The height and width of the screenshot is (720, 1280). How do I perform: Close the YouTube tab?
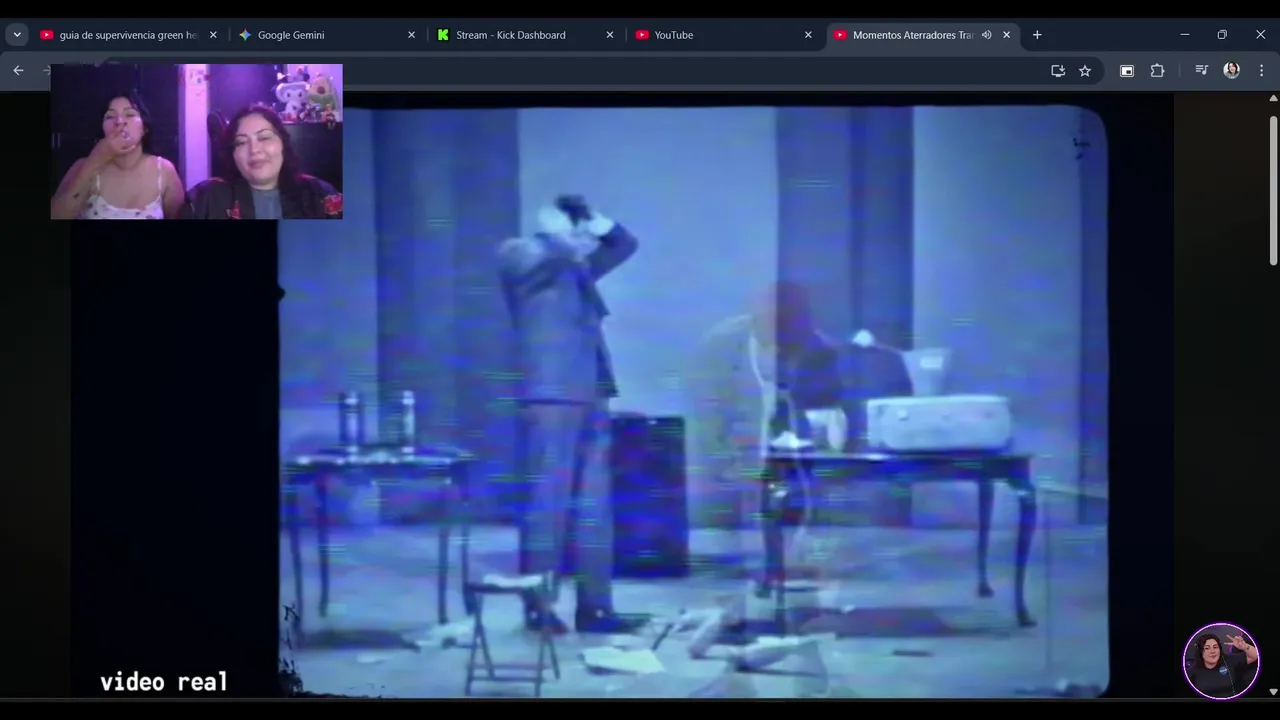808,35
